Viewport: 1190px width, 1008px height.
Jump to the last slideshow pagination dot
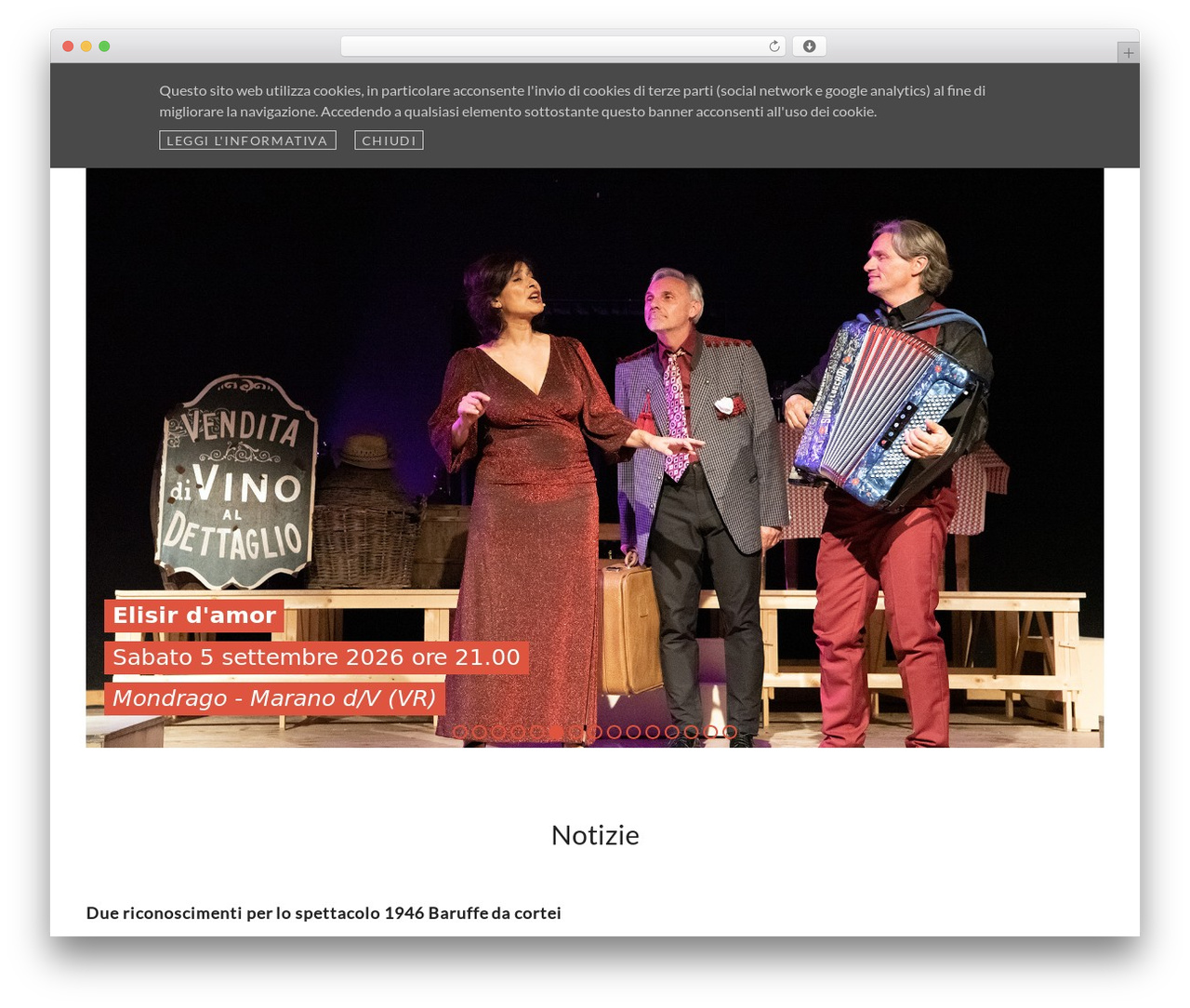[x=730, y=732]
